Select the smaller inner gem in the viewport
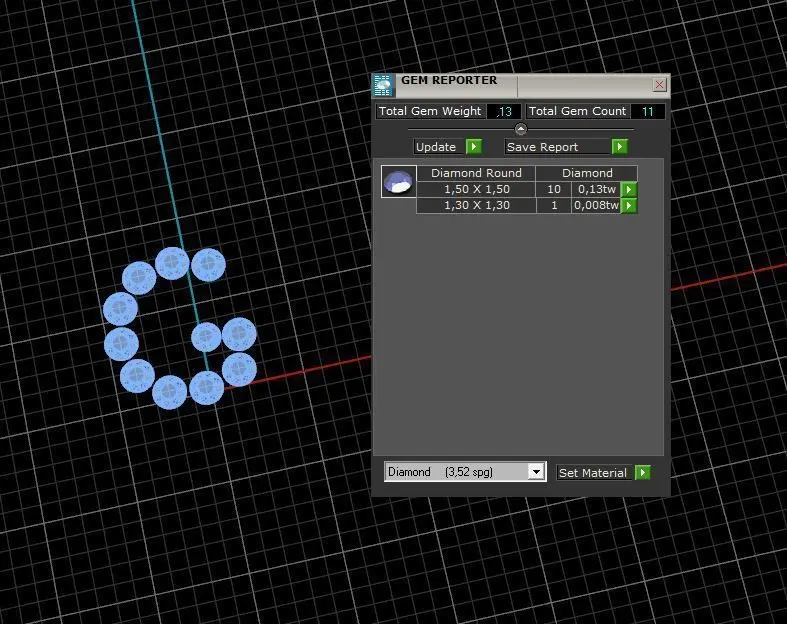The height and width of the screenshot is (624, 787). click(206, 336)
